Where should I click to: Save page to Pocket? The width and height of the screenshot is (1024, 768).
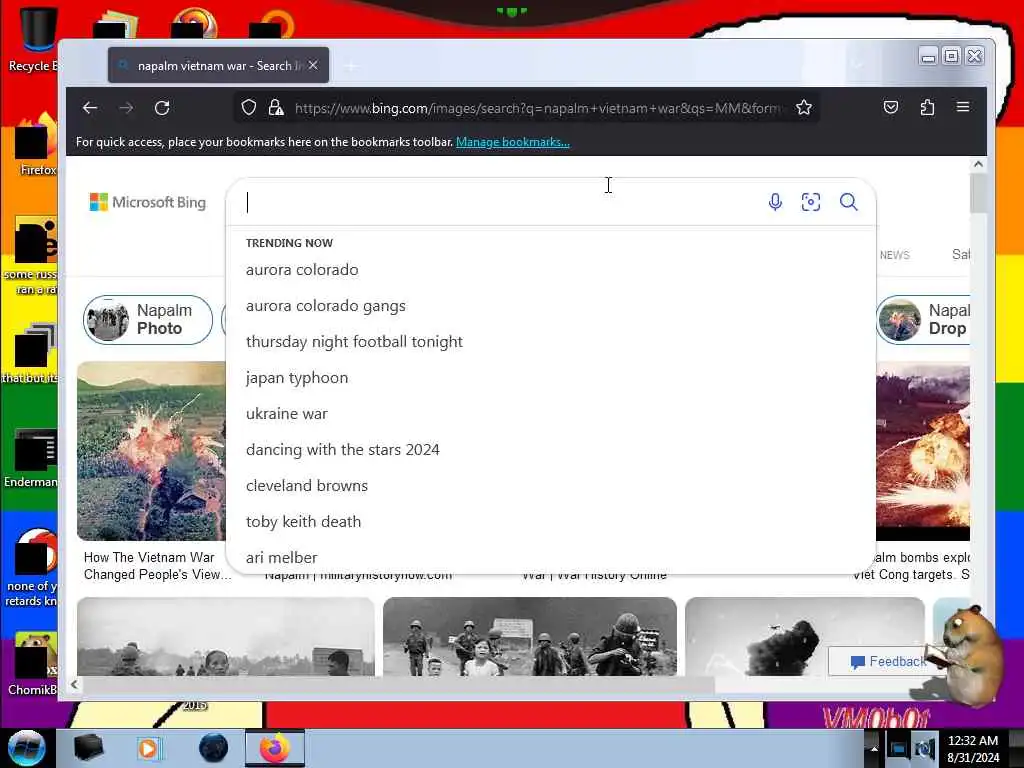point(891,107)
